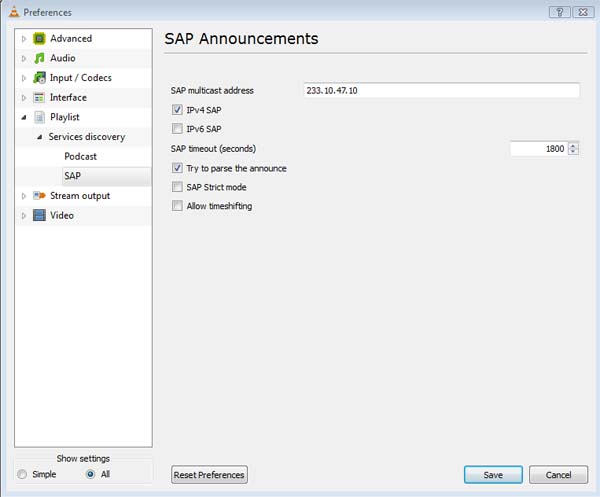This screenshot has height=497, width=600.
Task: Click the VLC cone icon in title bar
Action: (14, 12)
